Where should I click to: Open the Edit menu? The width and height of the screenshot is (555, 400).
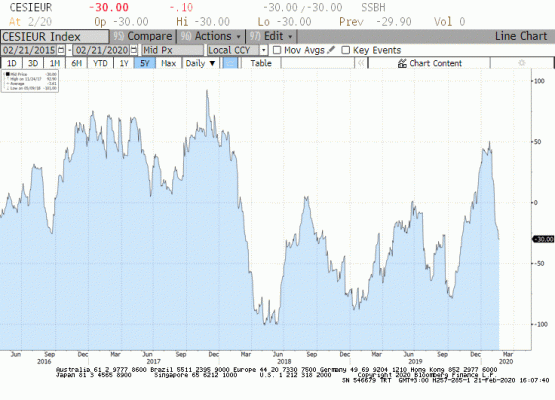coord(271,36)
